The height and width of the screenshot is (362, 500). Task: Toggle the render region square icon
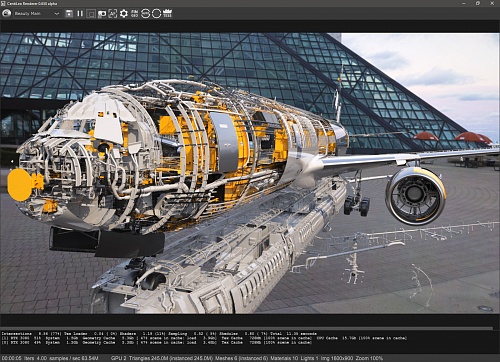[x=91, y=14]
